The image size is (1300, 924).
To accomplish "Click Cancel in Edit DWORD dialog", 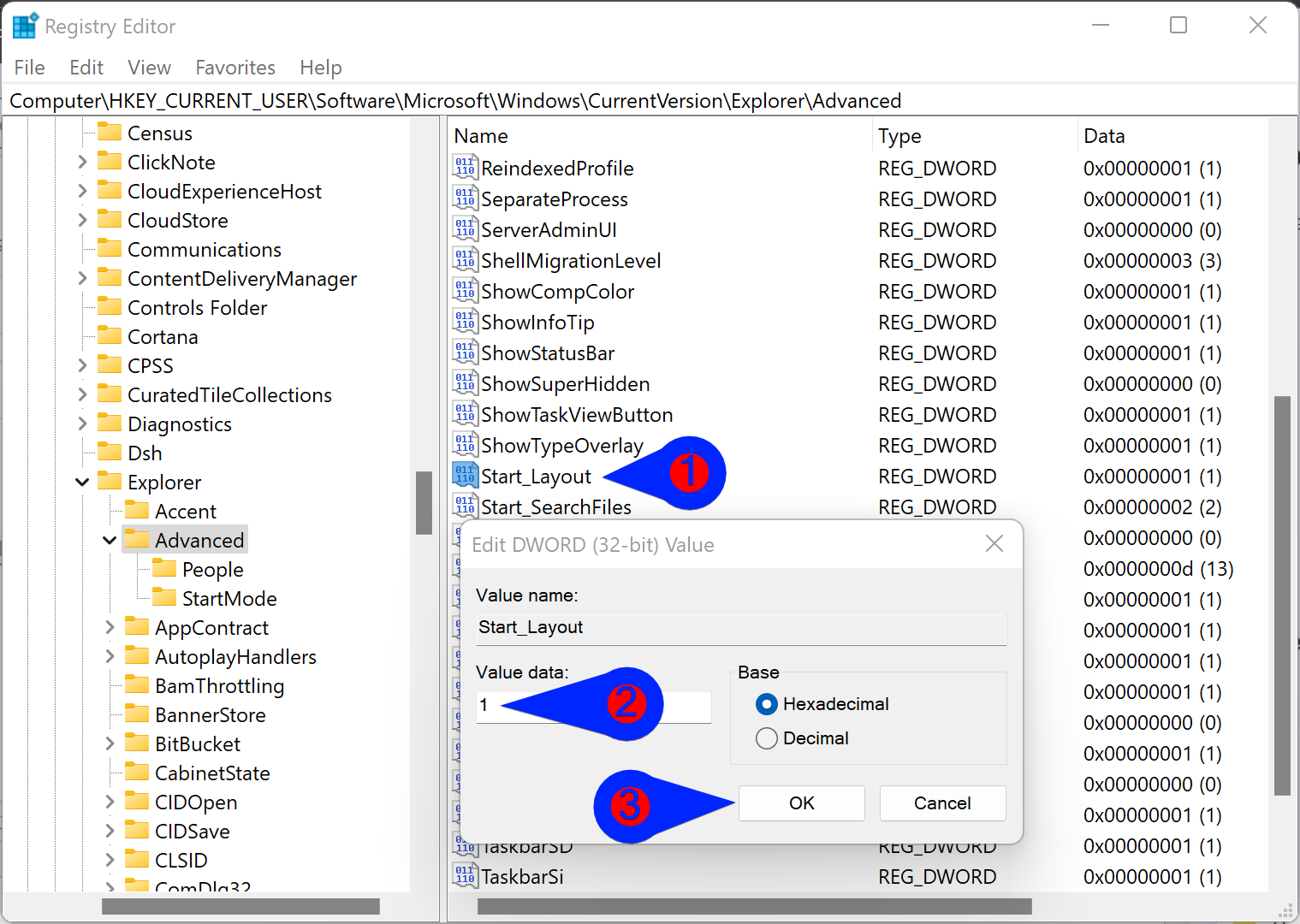I will [x=942, y=803].
